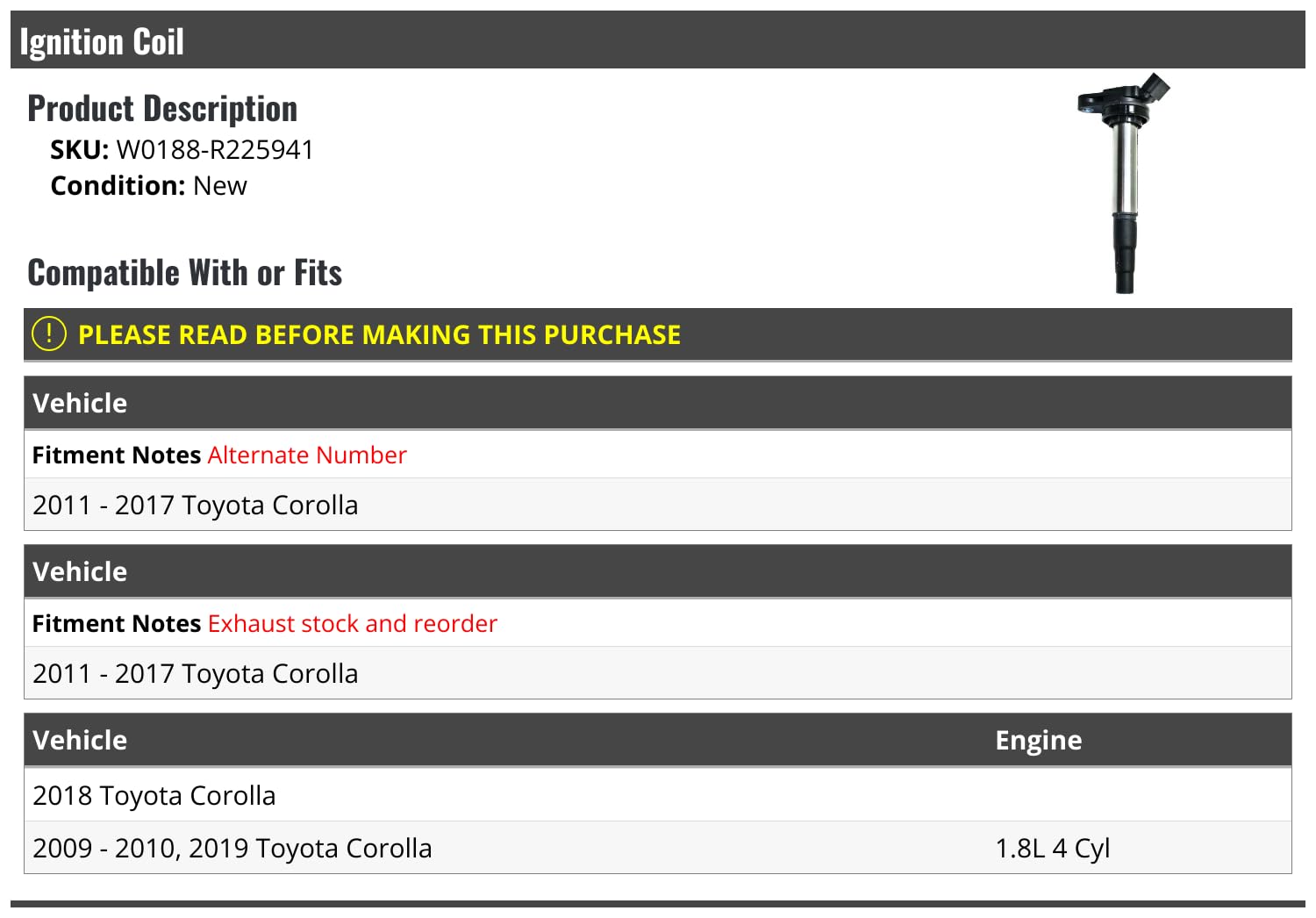
Task: Select the Corolla row under Exhaust stock note
Action: coord(195,674)
